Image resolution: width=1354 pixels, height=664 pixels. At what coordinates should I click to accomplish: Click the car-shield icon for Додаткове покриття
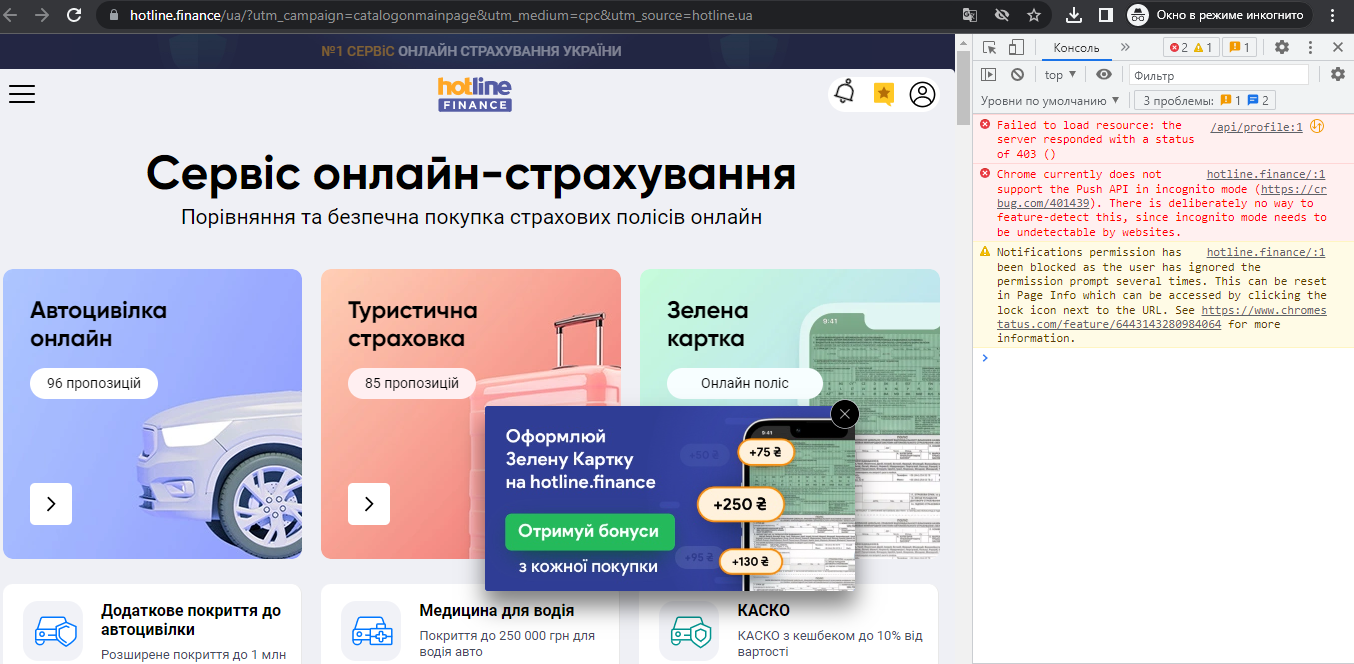[52, 630]
